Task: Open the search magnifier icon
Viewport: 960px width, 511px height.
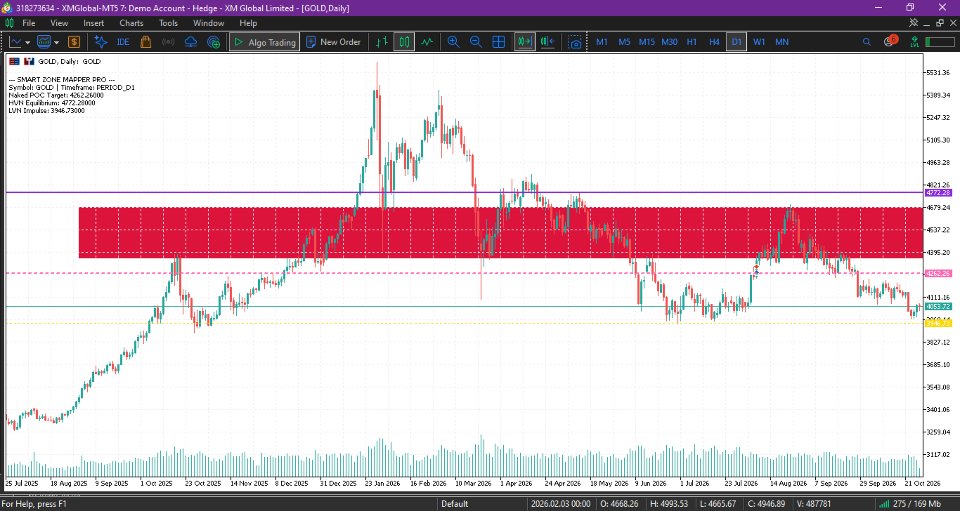Action: click(x=866, y=42)
